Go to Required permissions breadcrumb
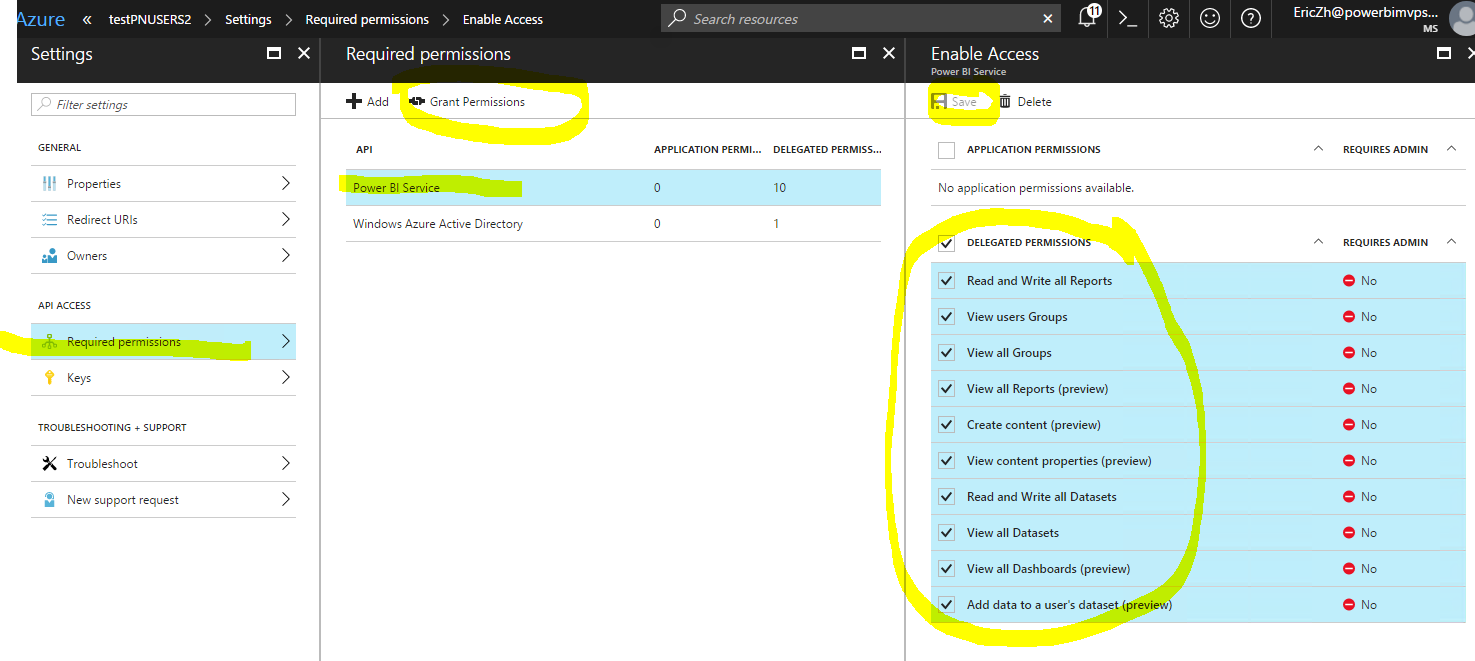 [x=367, y=19]
